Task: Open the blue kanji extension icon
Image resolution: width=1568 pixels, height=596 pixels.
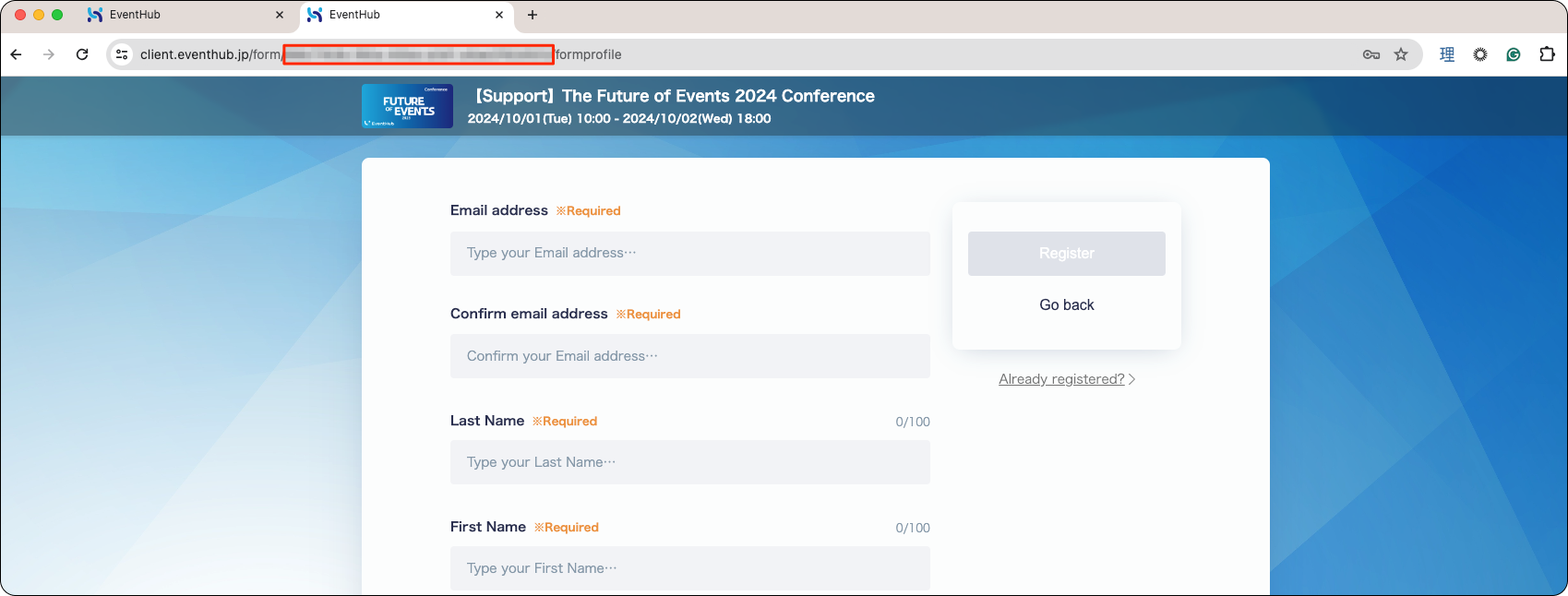Action: (x=1447, y=54)
